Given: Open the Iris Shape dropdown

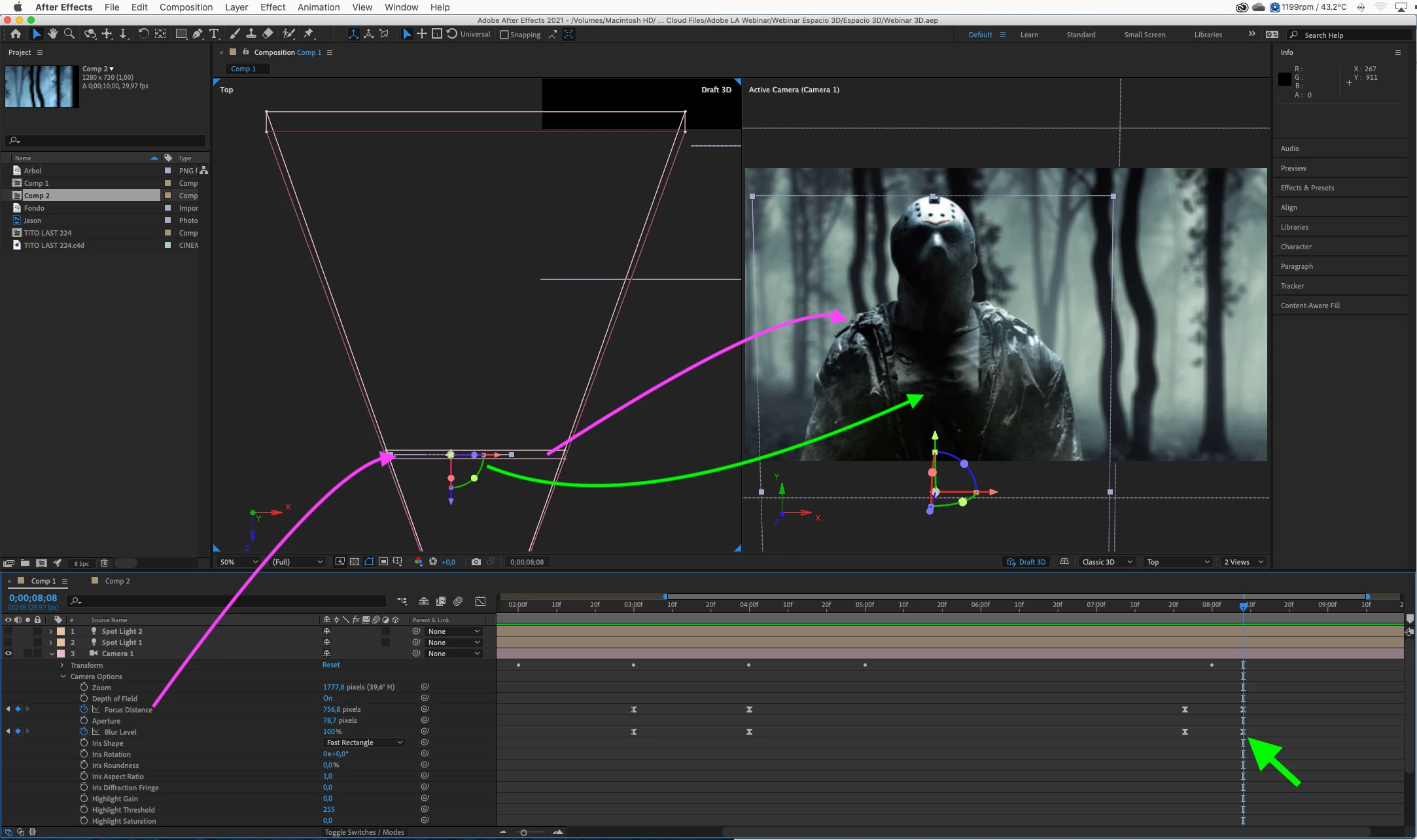Looking at the screenshot, I should pos(364,743).
